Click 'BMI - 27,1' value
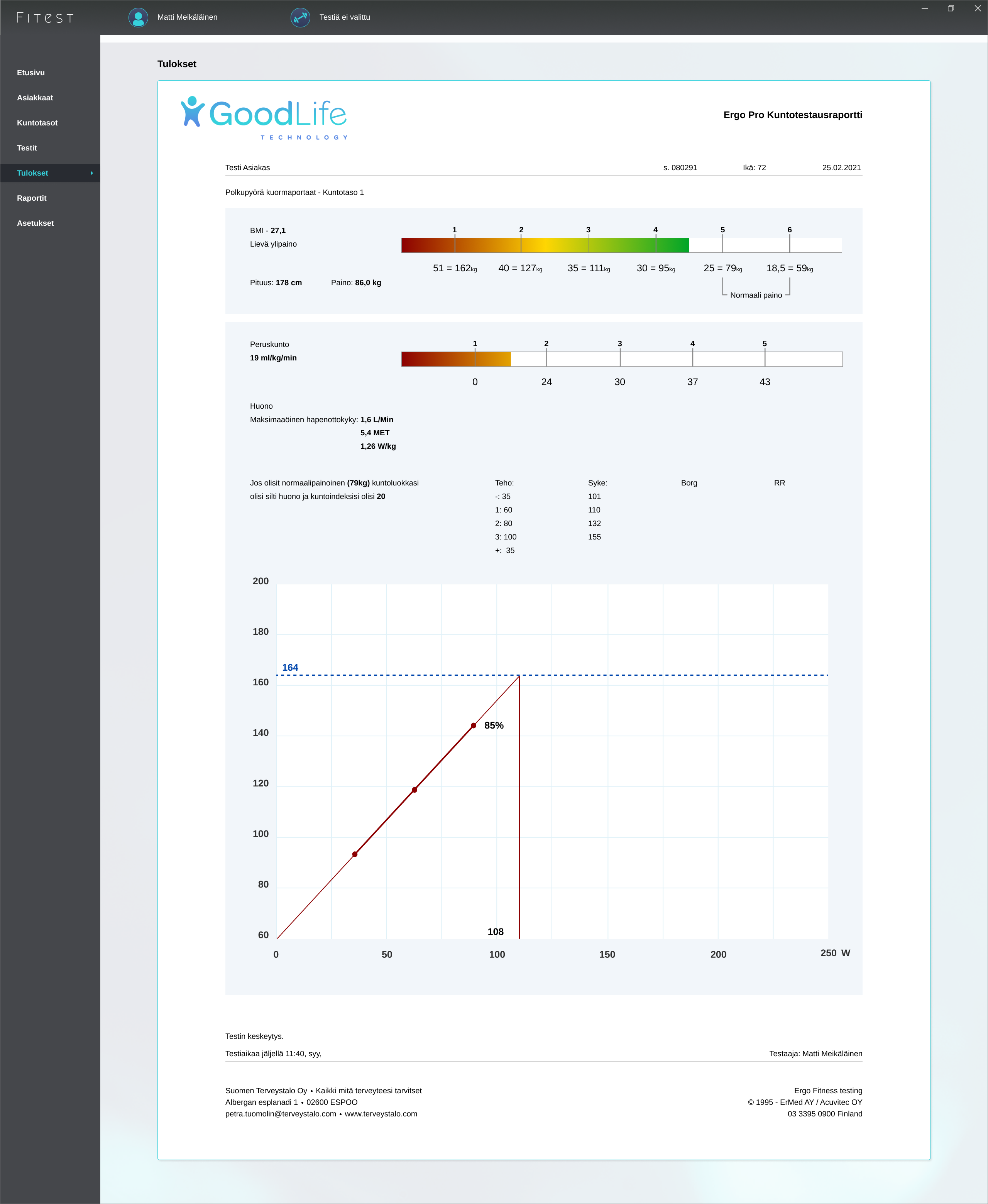 [267, 230]
